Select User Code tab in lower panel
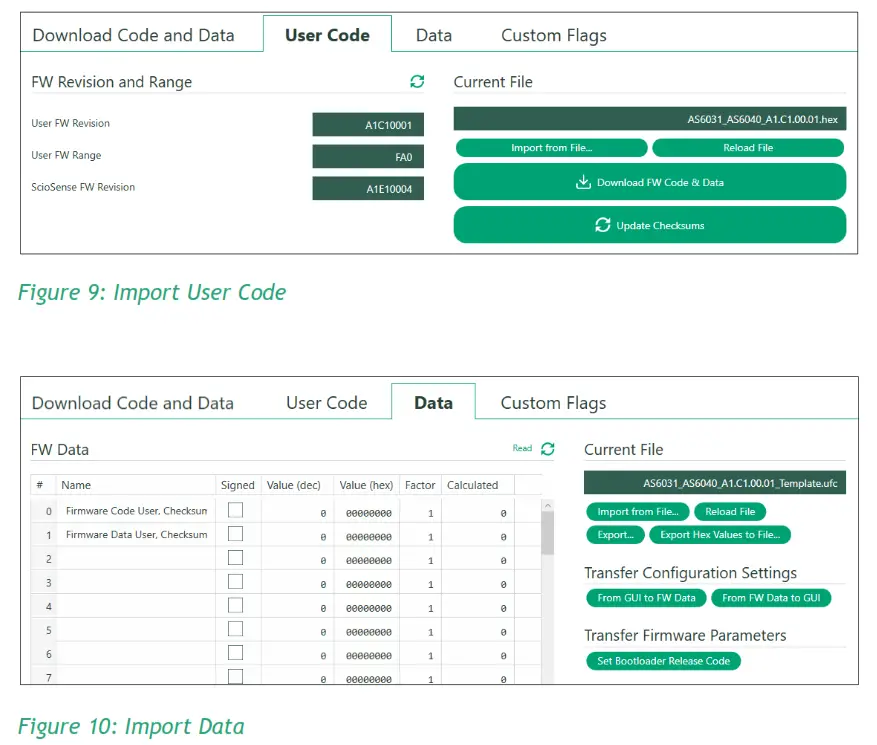 [x=326, y=404]
